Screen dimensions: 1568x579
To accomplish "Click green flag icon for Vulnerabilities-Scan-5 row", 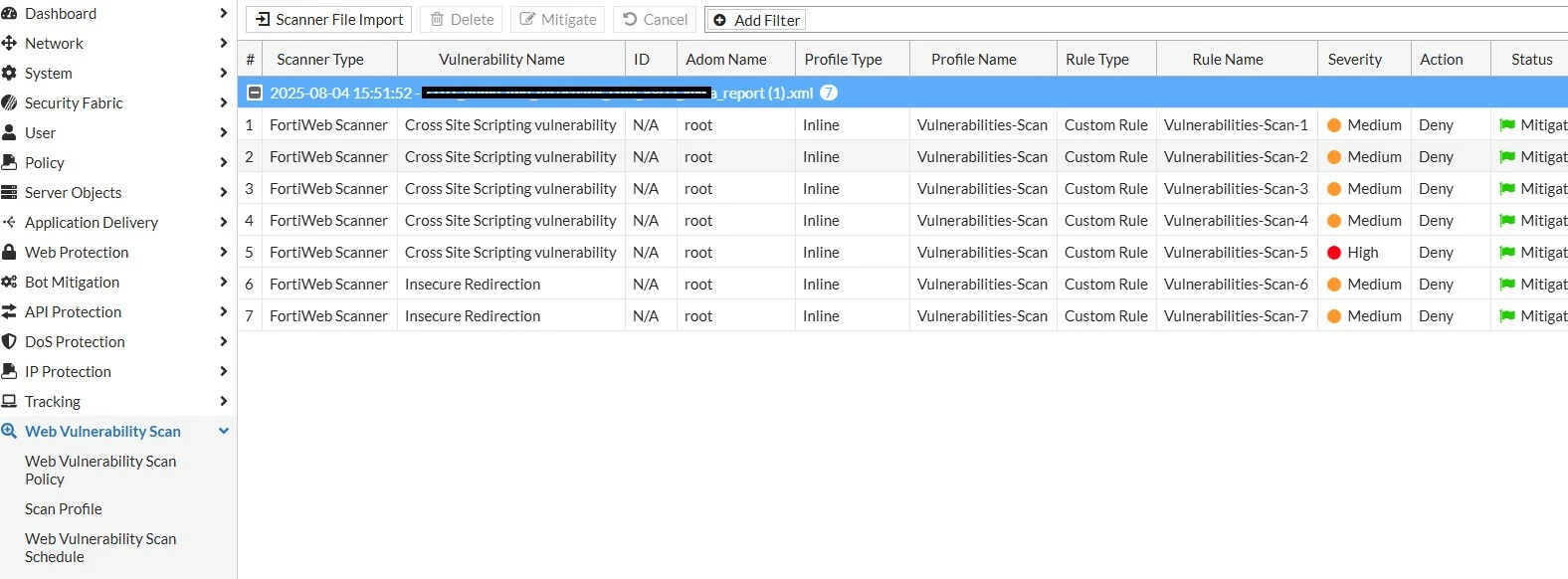I will pyautogui.click(x=1507, y=253).
